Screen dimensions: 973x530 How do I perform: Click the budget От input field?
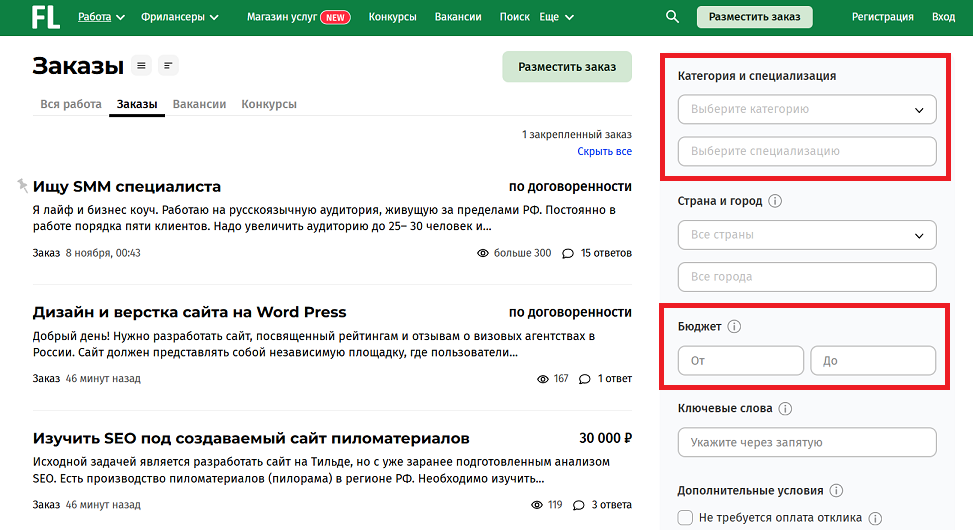click(x=740, y=361)
